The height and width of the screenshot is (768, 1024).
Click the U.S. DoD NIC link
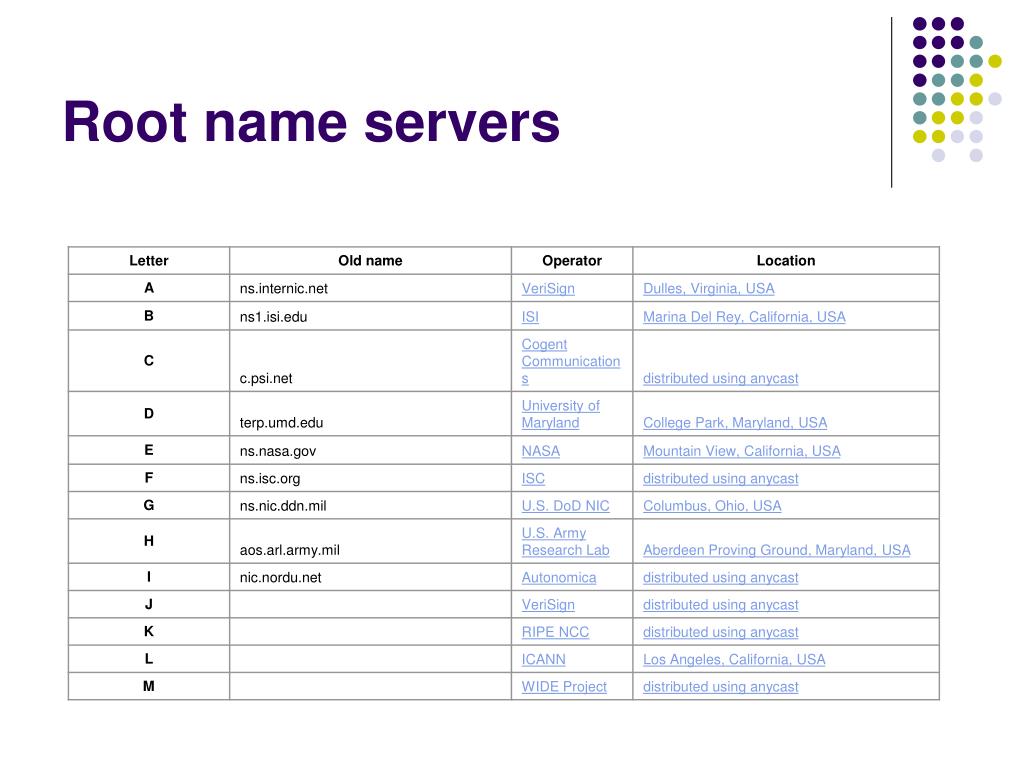566,506
